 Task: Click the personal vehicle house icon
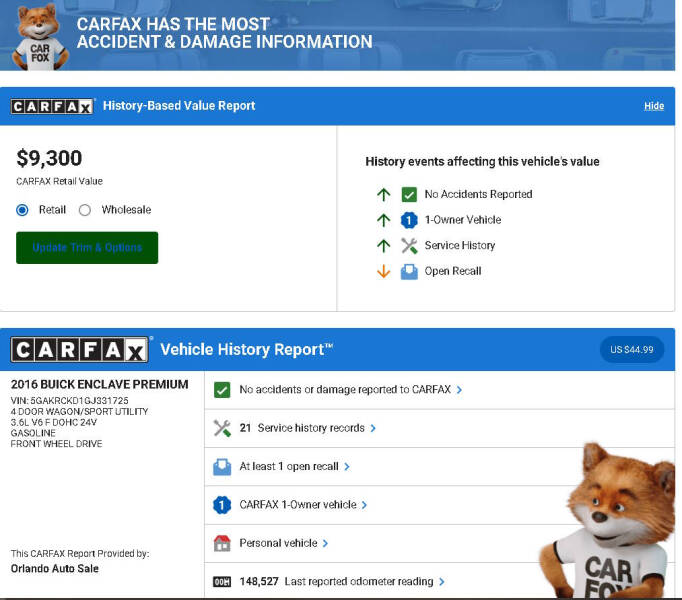coord(222,543)
